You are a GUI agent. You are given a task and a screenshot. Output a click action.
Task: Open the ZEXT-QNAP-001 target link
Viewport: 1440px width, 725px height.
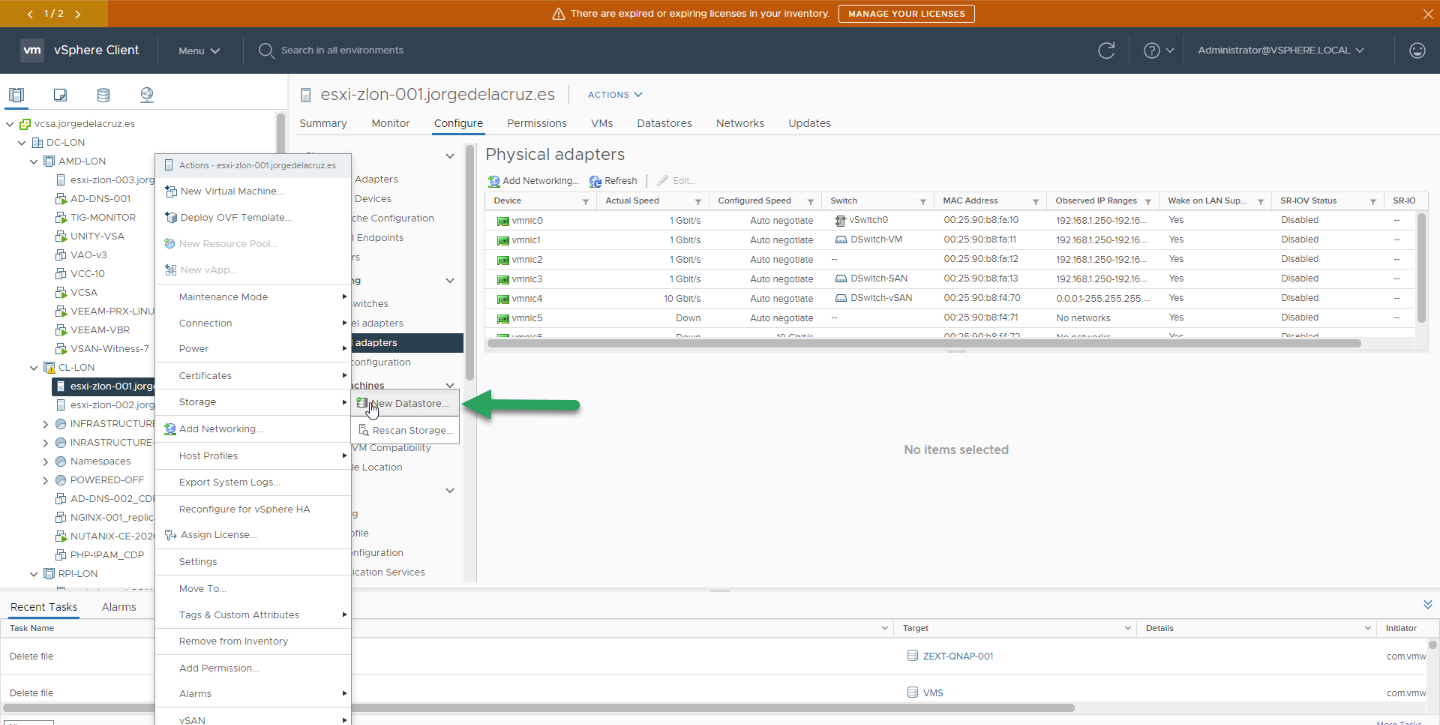(x=958, y=656)
